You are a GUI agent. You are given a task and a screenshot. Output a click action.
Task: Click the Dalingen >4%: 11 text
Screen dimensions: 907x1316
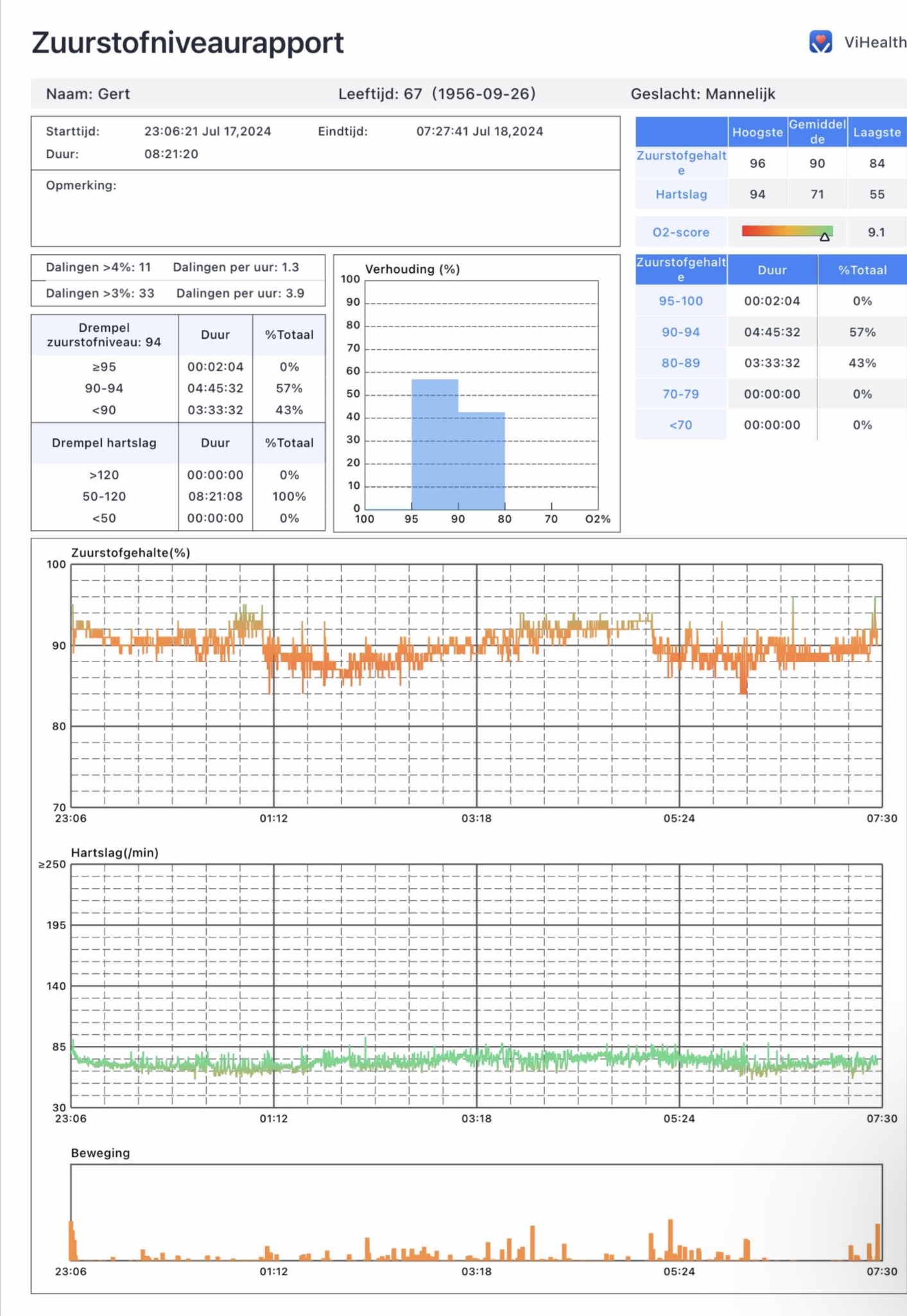coord(98,267)
